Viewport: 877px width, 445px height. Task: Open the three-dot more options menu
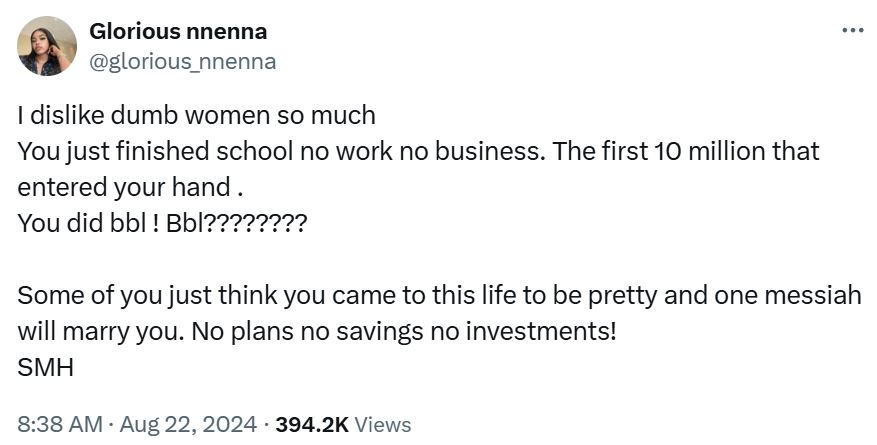(x=852, y=31)
